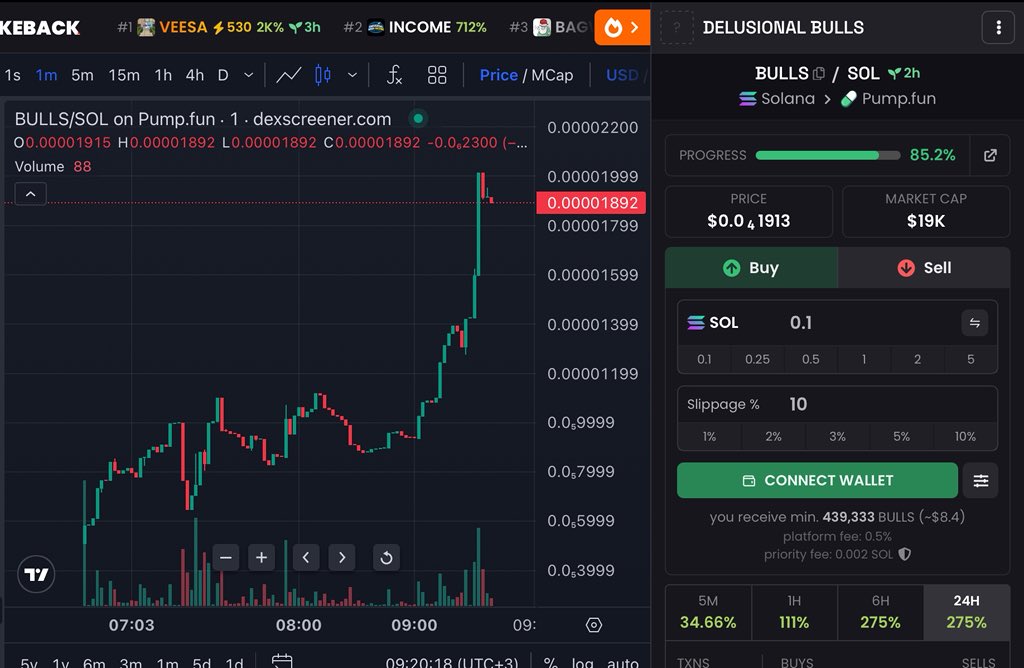Viewport: 1024px width, 668px height.
Task: Select the line chart style icon
Action: [x=288, y=75]
